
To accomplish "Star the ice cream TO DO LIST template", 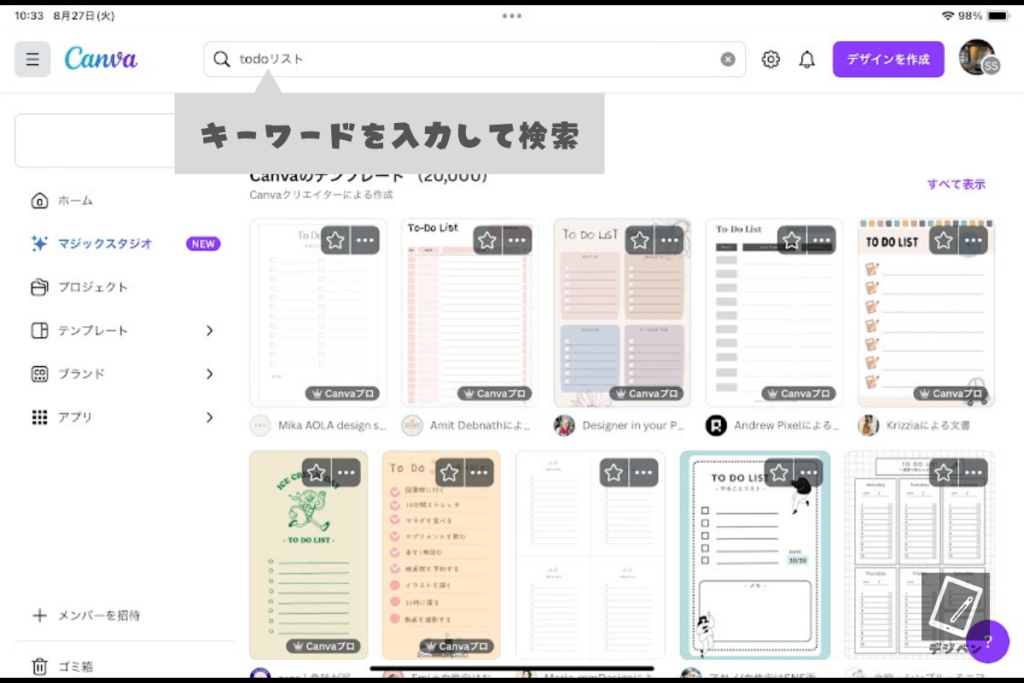I will click(317, 472).
